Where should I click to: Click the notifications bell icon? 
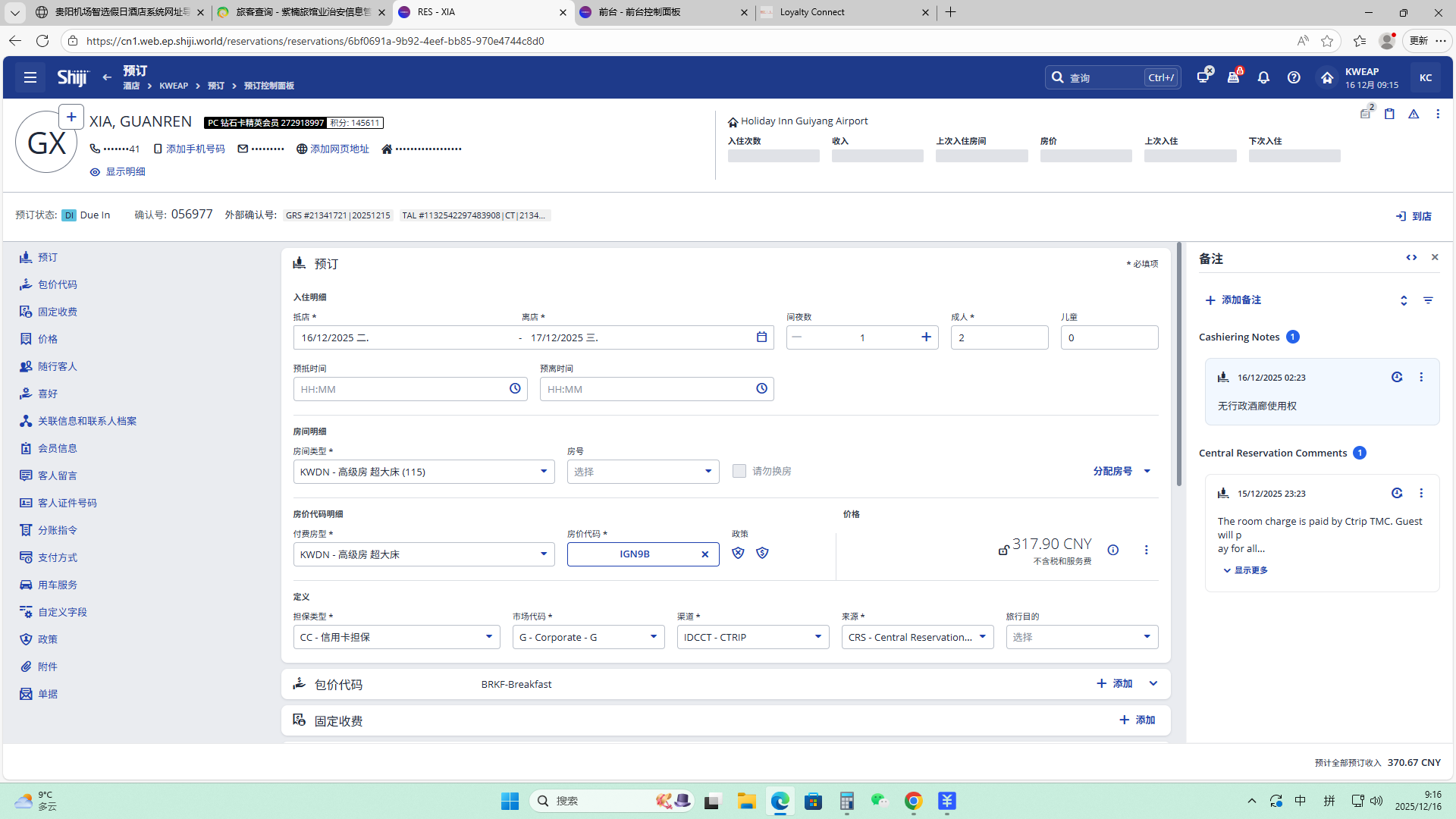pyautogui.click(x=1263, y=77)
